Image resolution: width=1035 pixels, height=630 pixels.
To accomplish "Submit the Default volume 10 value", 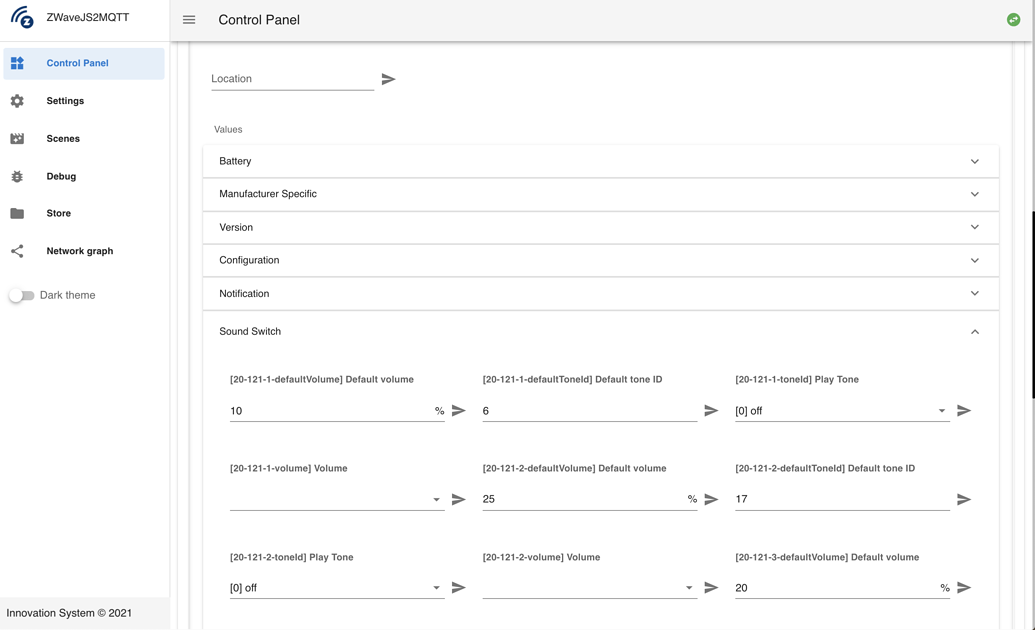I will coord(458,410).
